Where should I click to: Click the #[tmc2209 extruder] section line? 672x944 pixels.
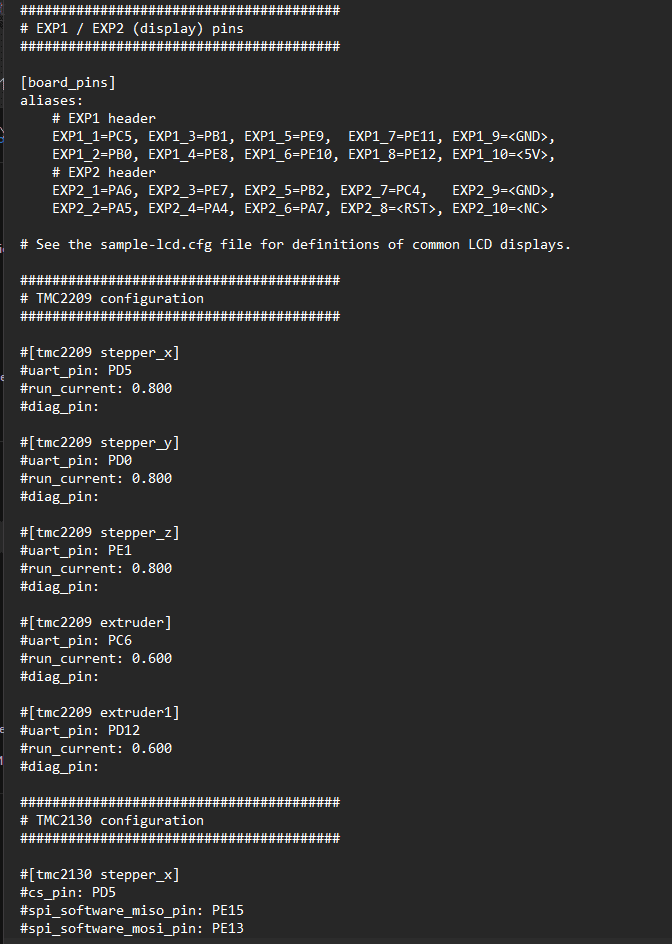click(x=96, y=623)
